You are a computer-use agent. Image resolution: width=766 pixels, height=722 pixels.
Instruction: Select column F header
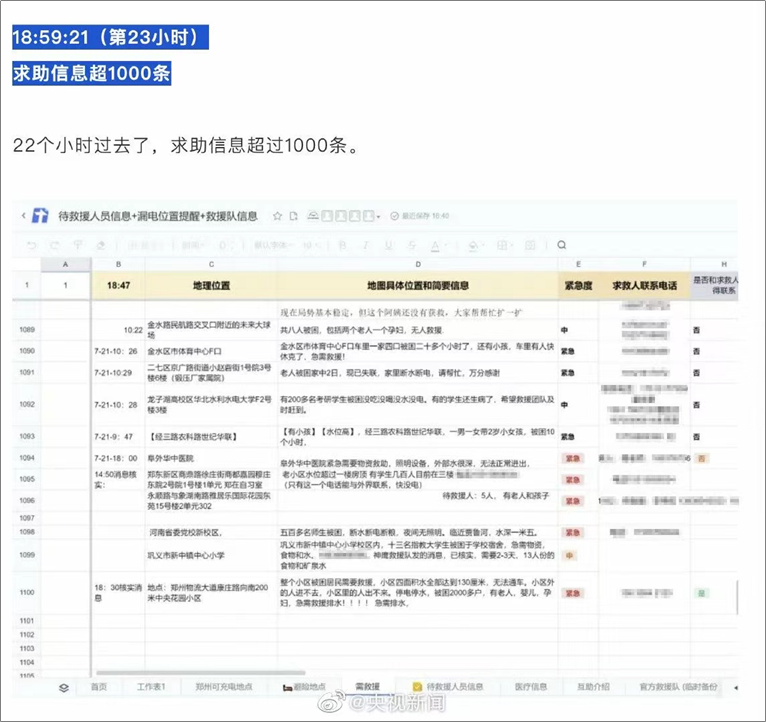click(x=644, y=264)
